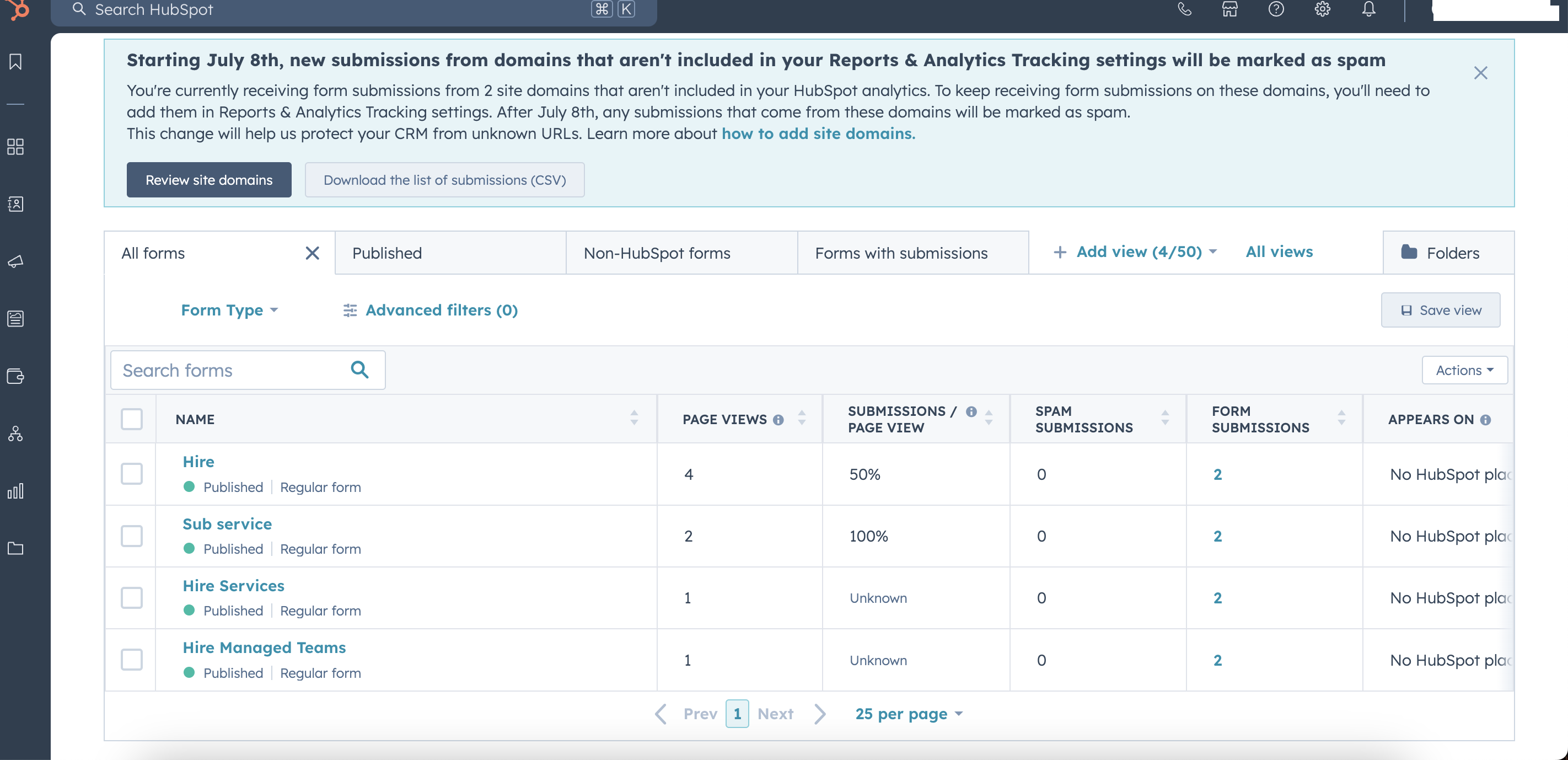Open the Notifications bell icon

point(1368,9)
